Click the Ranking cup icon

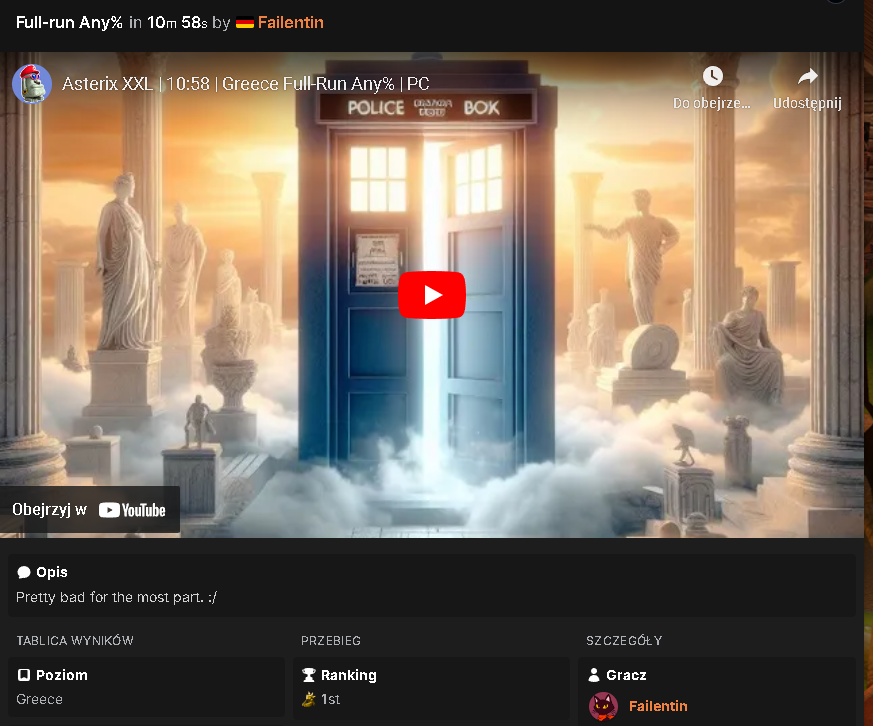[308, 675]
